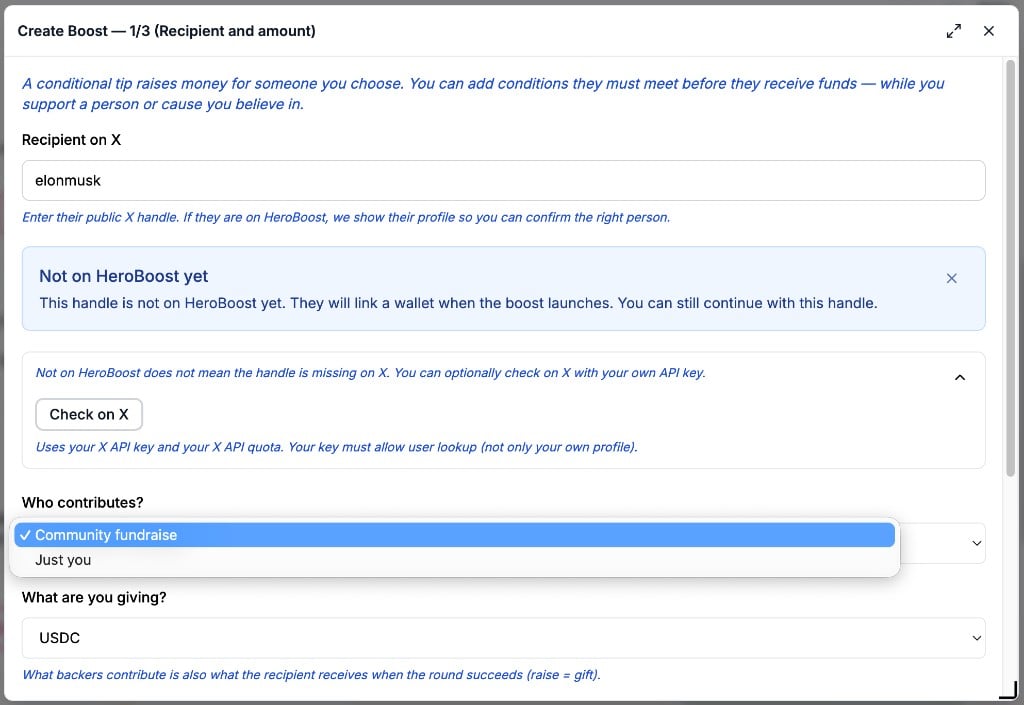This screenshot has width=1024, height=705.
Task: Click the dialog resize grip handle
Action: click(1009, 690)
